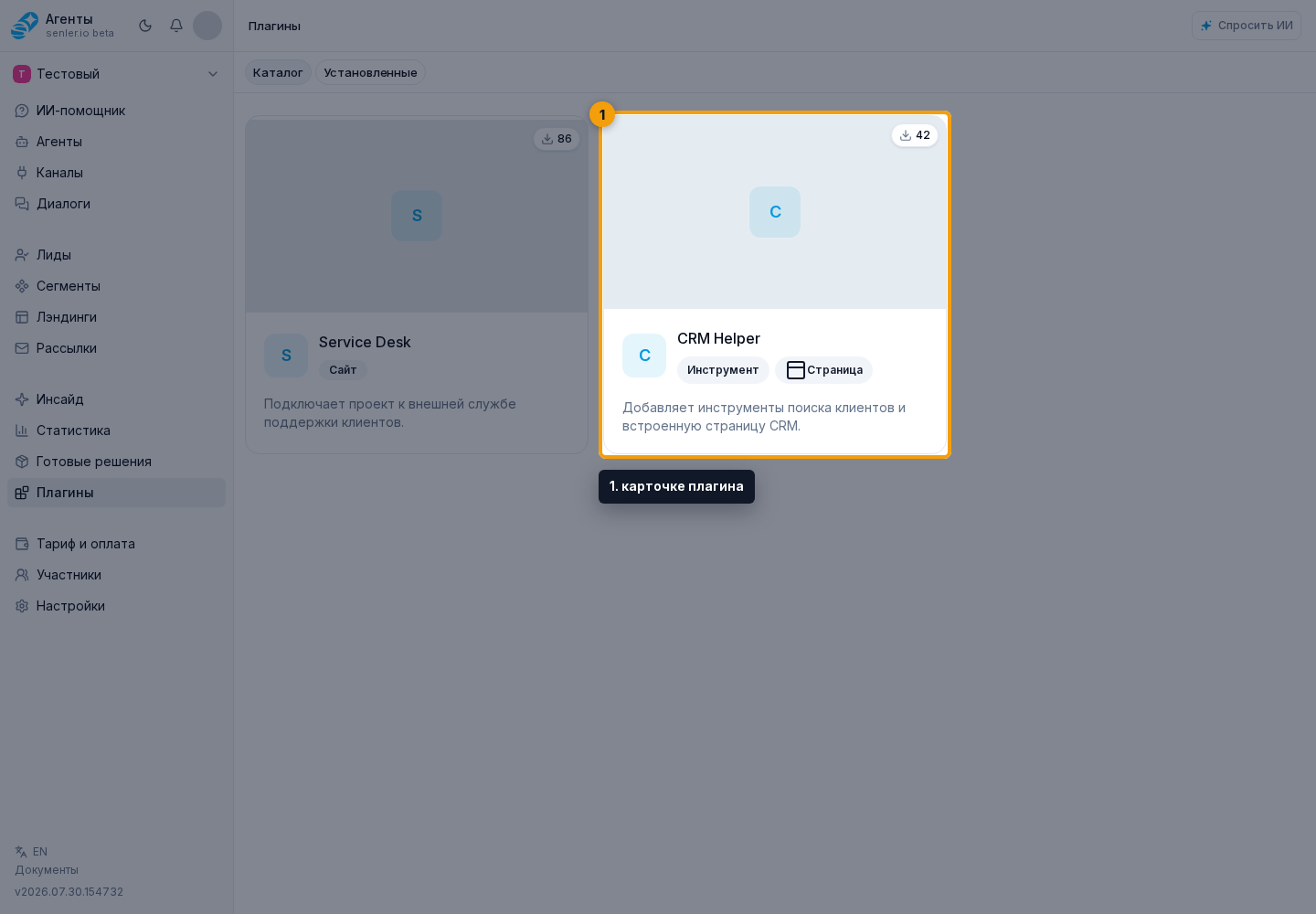Open Тариф и оплата page
This screenshot has height=914, width=1316.
pos(116,544)
